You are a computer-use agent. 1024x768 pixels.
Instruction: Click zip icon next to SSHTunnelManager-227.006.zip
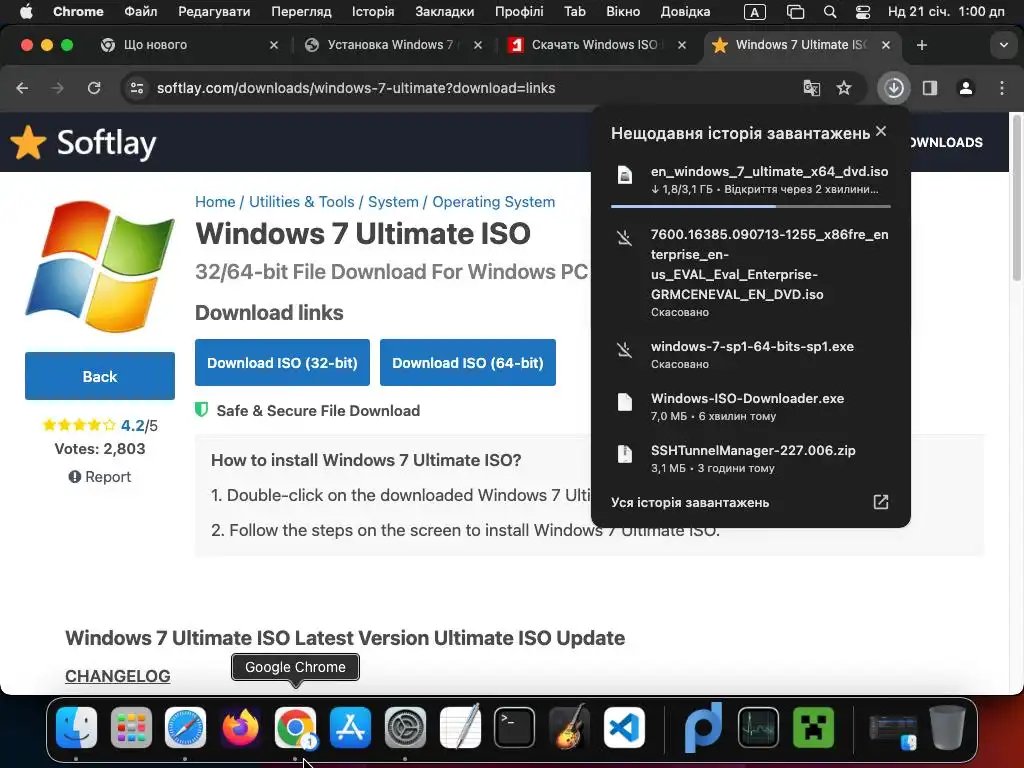625,454
